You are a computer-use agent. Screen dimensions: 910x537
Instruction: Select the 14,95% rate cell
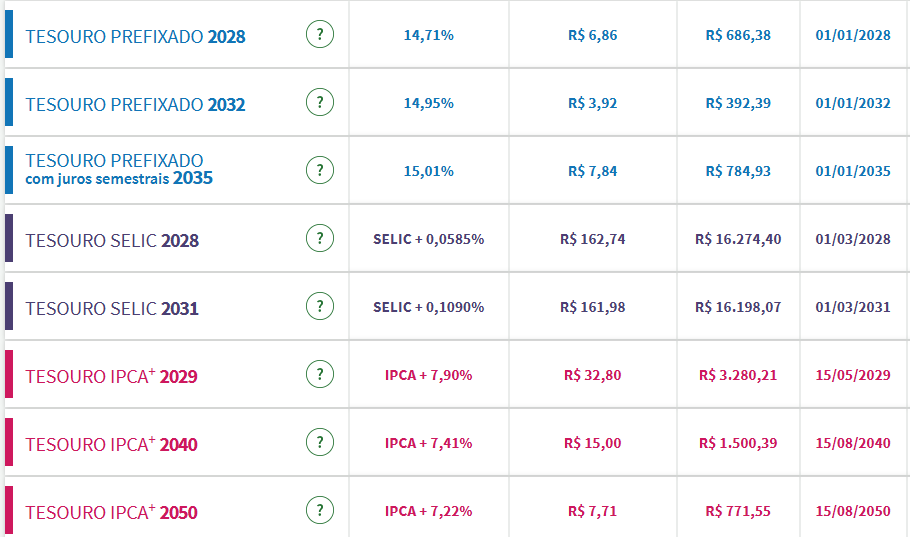click(x=429, y=103)
